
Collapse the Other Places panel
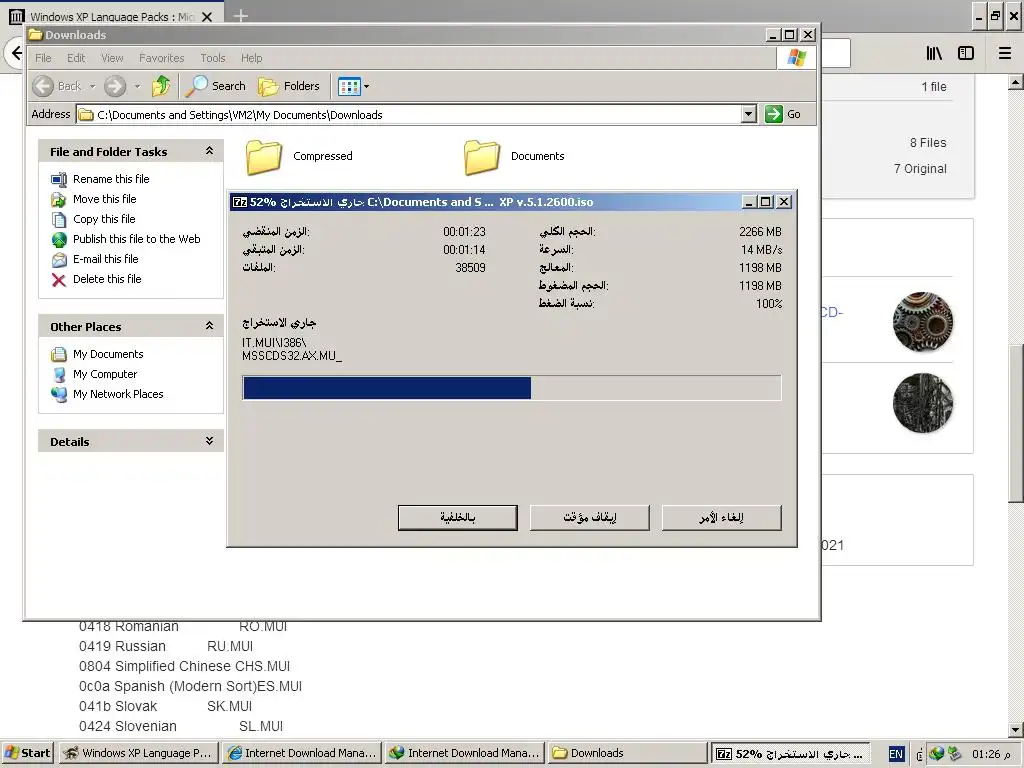click(209, 325)
